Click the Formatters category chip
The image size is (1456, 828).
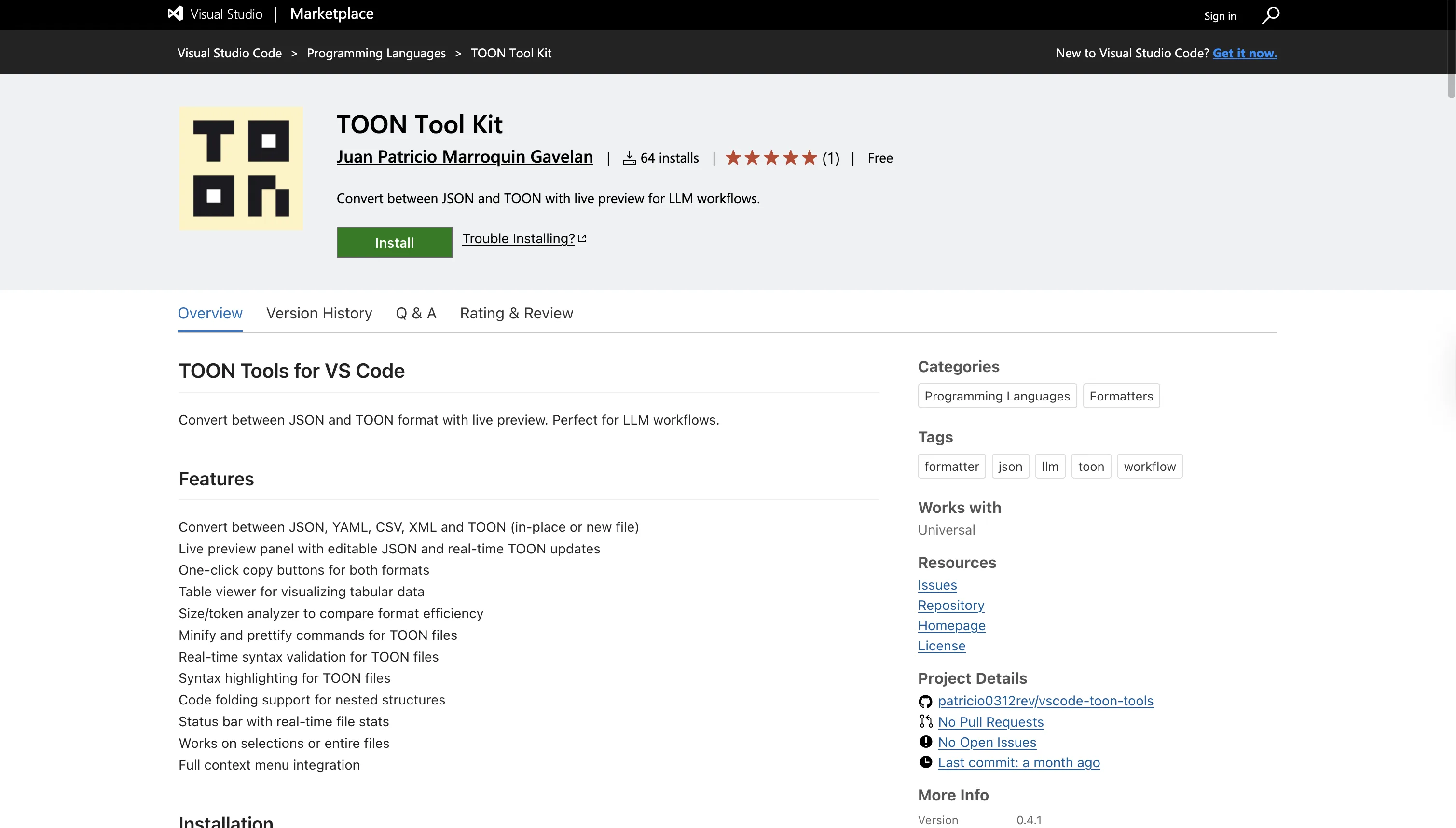[x=1121, y=396]
